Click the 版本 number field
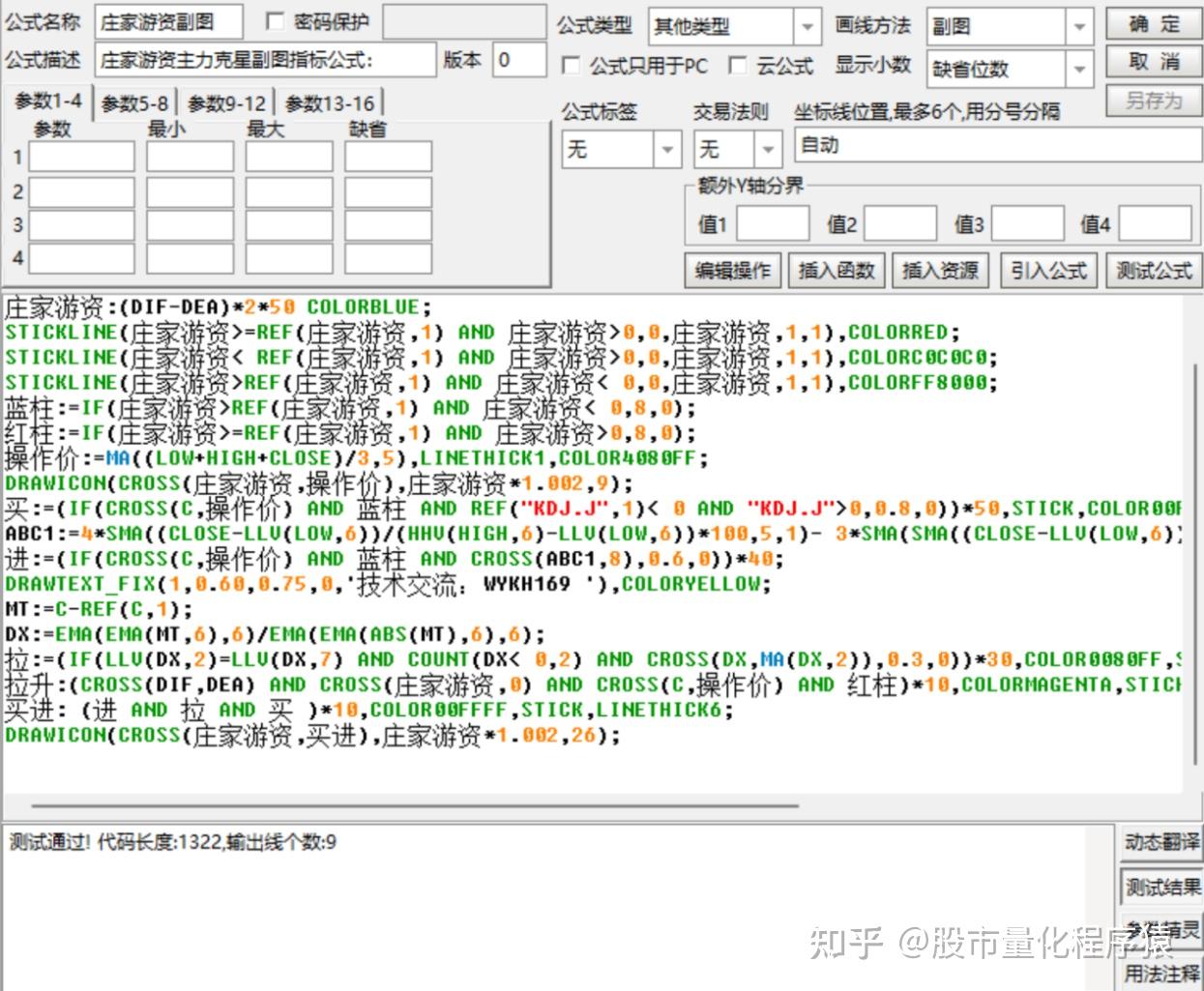Viewport: 1204px width, 991px height. [x=519, y=60]
